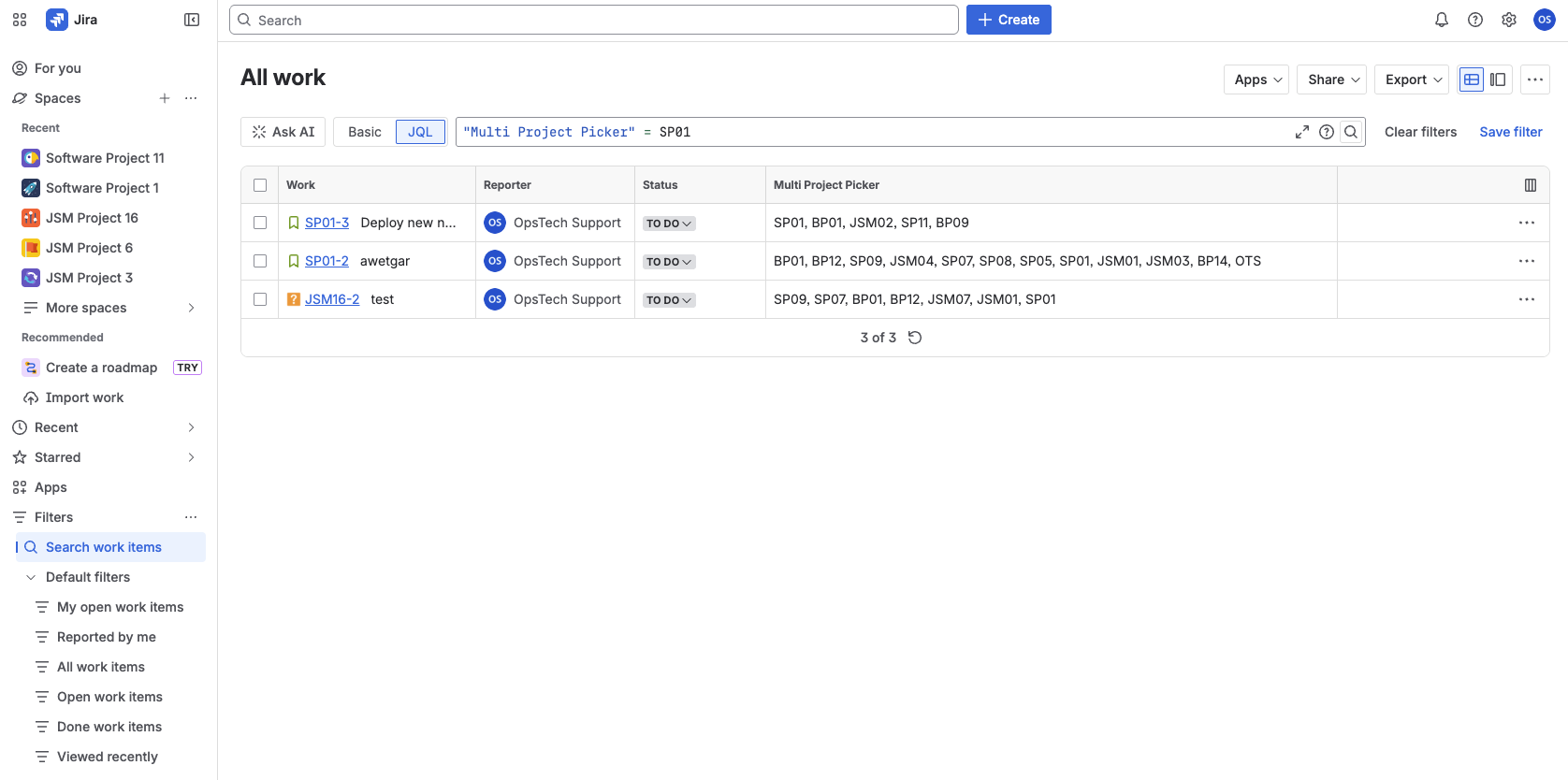Screen dimensions: 1568x780
Task: Open column configuration icon
Action: click(x=1531, y=185)
